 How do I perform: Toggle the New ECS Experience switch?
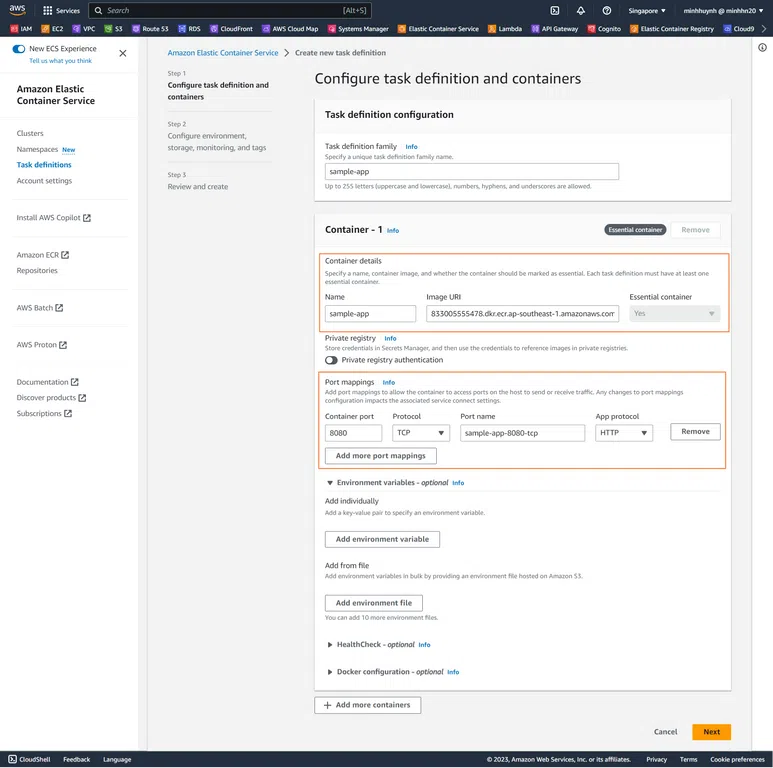point(19,48)
